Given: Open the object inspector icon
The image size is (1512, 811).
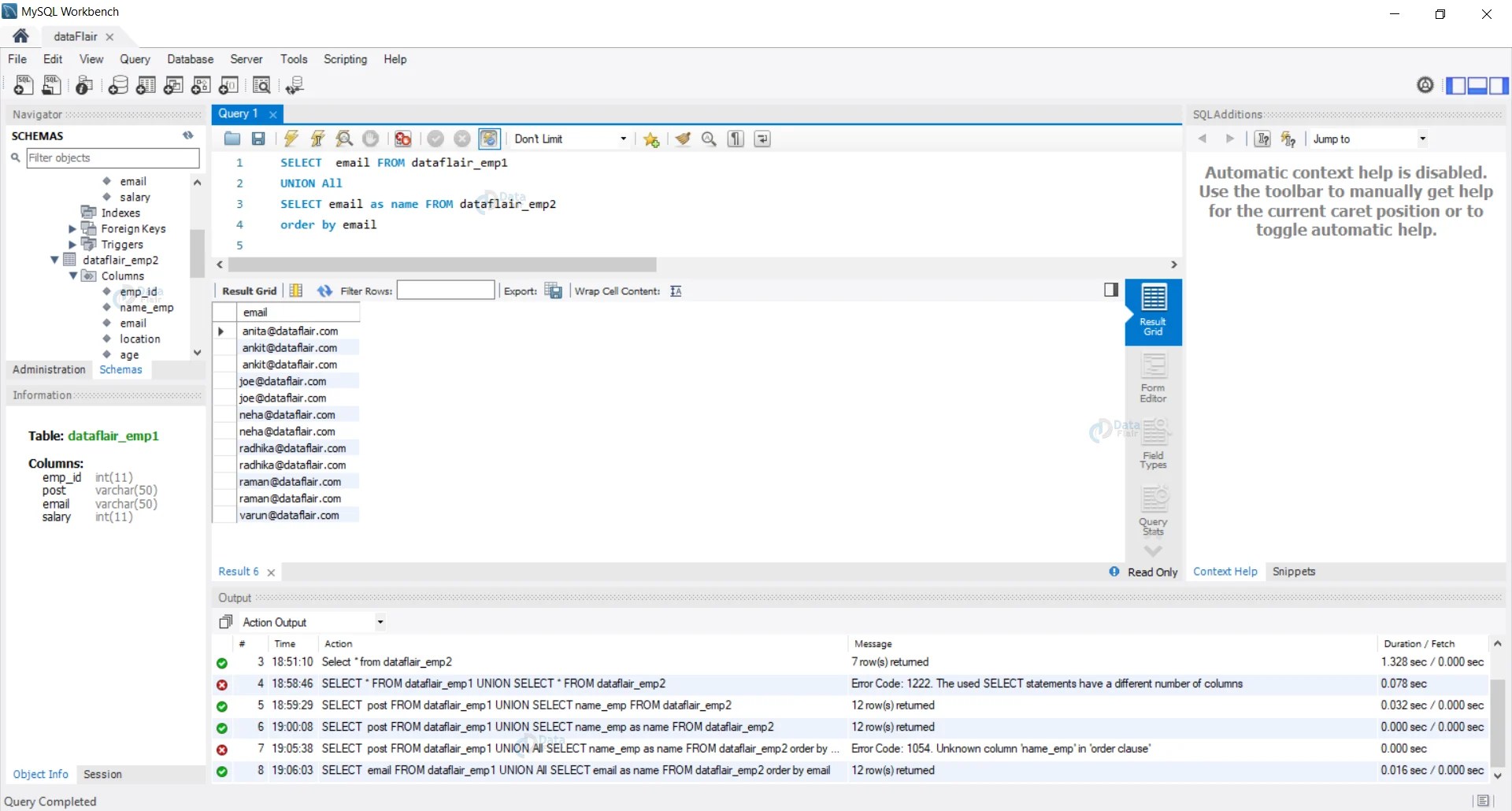Looking at the screenshot, I should [84, 85].
